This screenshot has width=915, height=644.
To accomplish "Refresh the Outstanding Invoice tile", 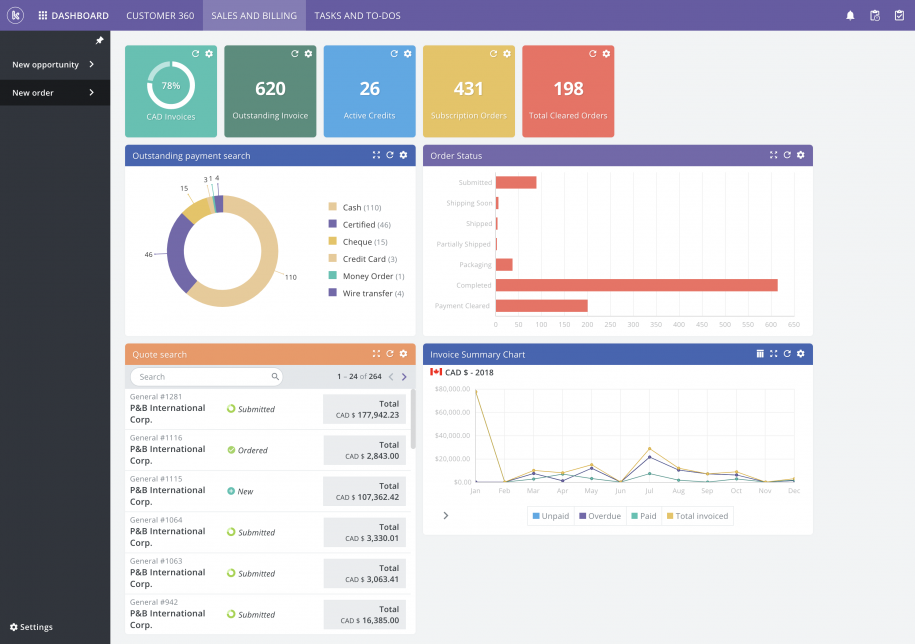I will pos(295,53).
